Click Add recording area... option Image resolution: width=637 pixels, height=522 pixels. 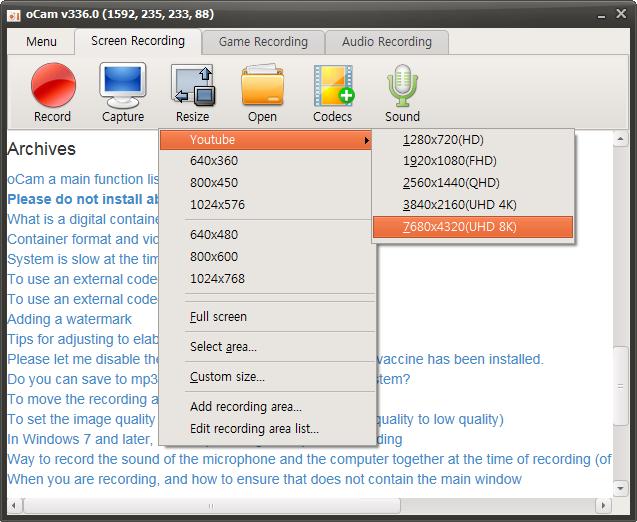pos(245,407)
